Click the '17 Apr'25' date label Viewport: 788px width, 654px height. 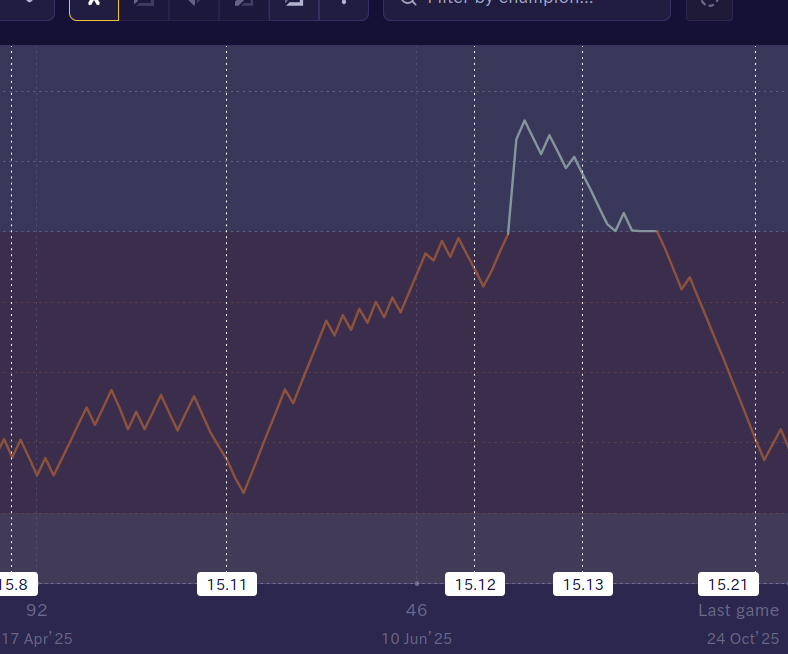point(37,639)
